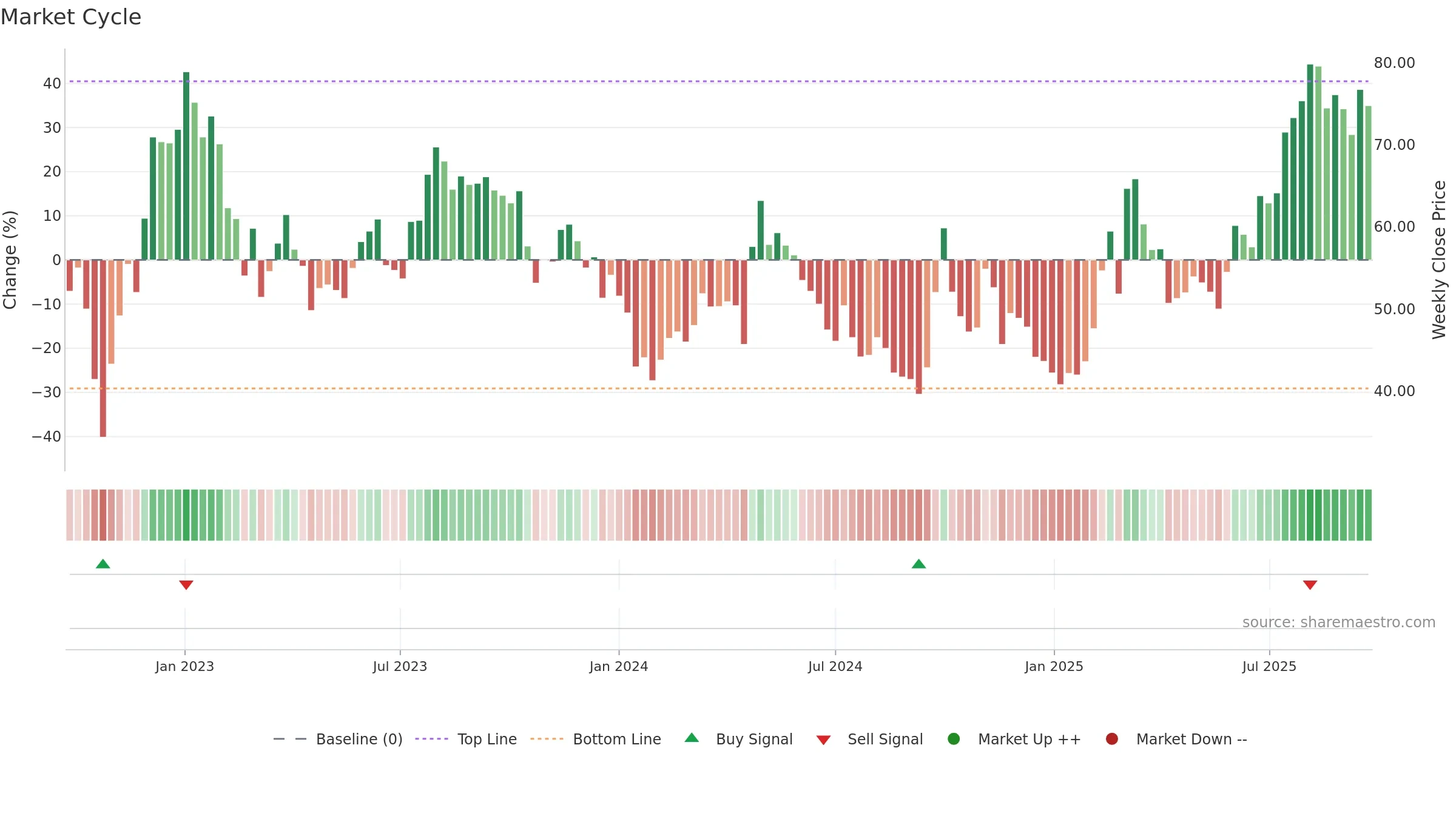Select the sell signal marker at Jan 2023
Screen dimensions: 1456x819
pyautogui.click(x=186, y=585)
